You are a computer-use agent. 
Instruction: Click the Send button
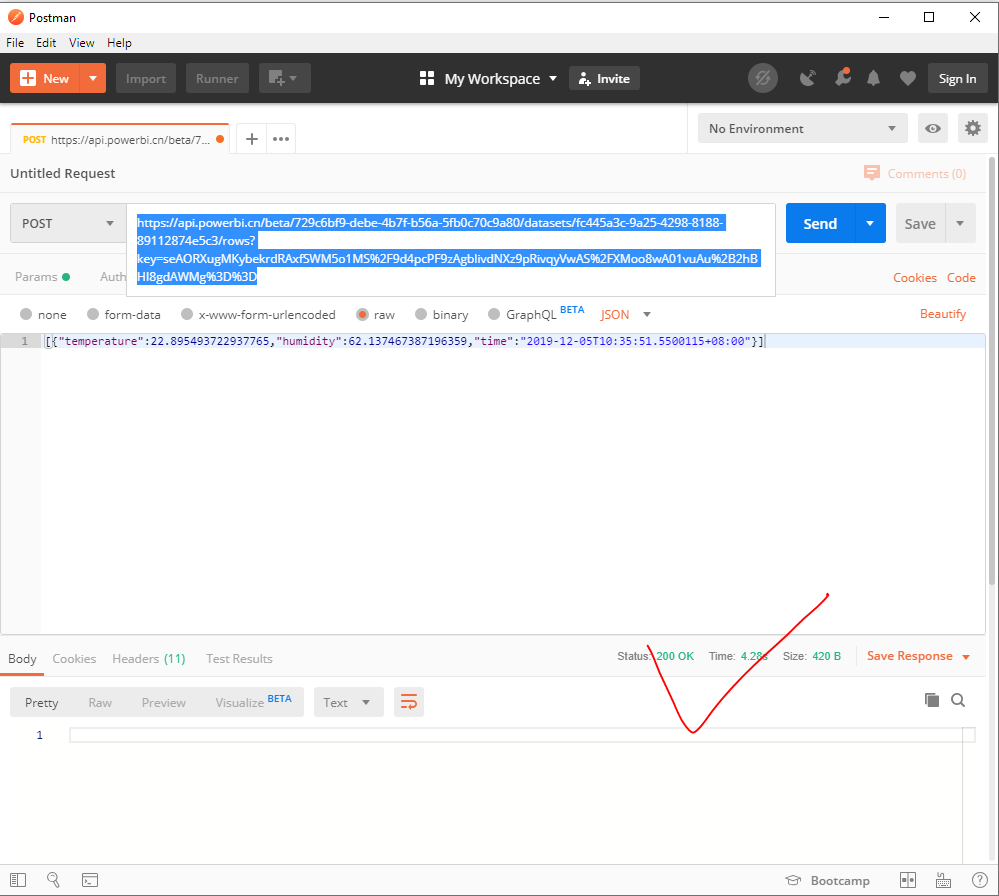click(x=820, y=223)
